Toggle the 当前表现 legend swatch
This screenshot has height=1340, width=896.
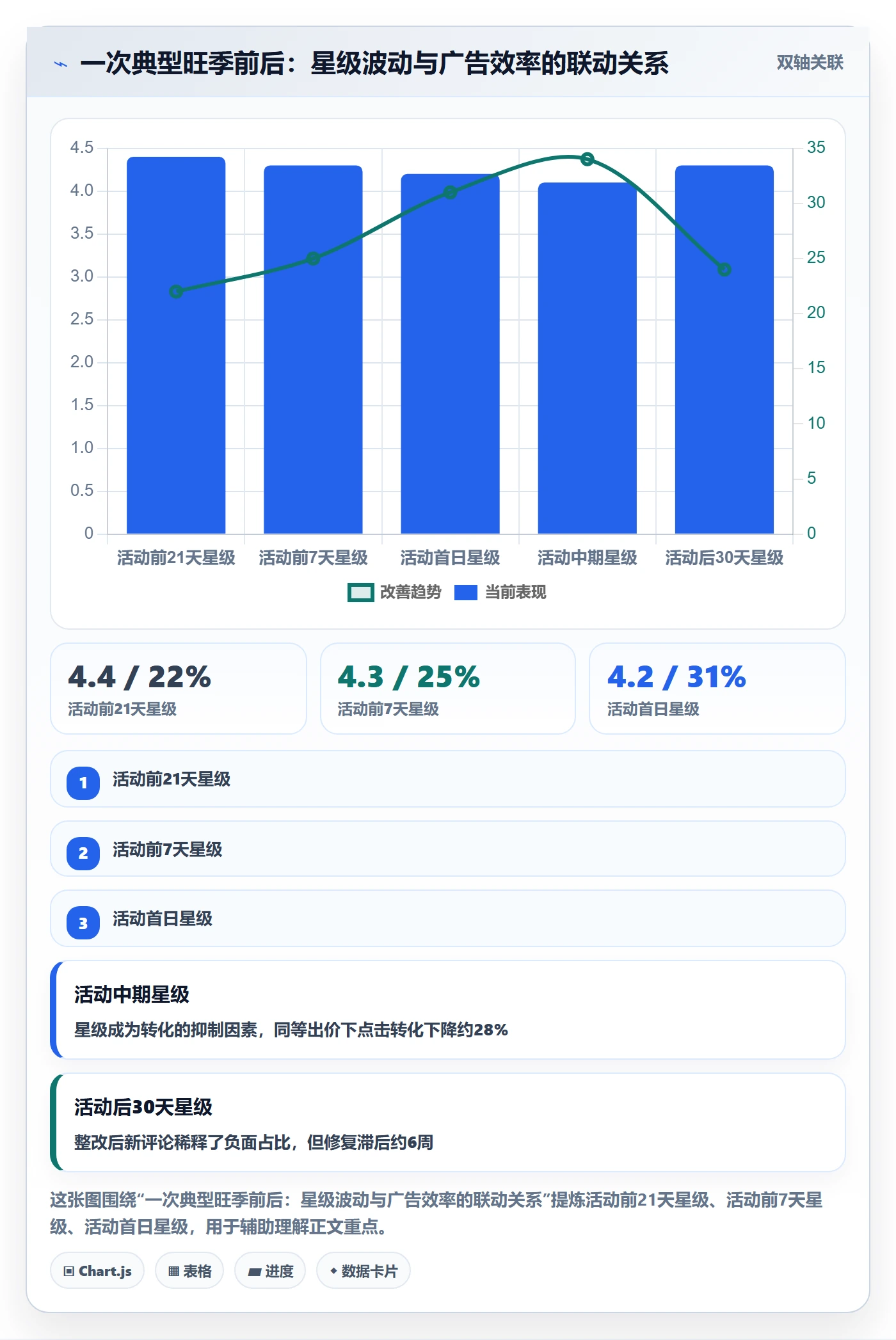coord(466,593)
